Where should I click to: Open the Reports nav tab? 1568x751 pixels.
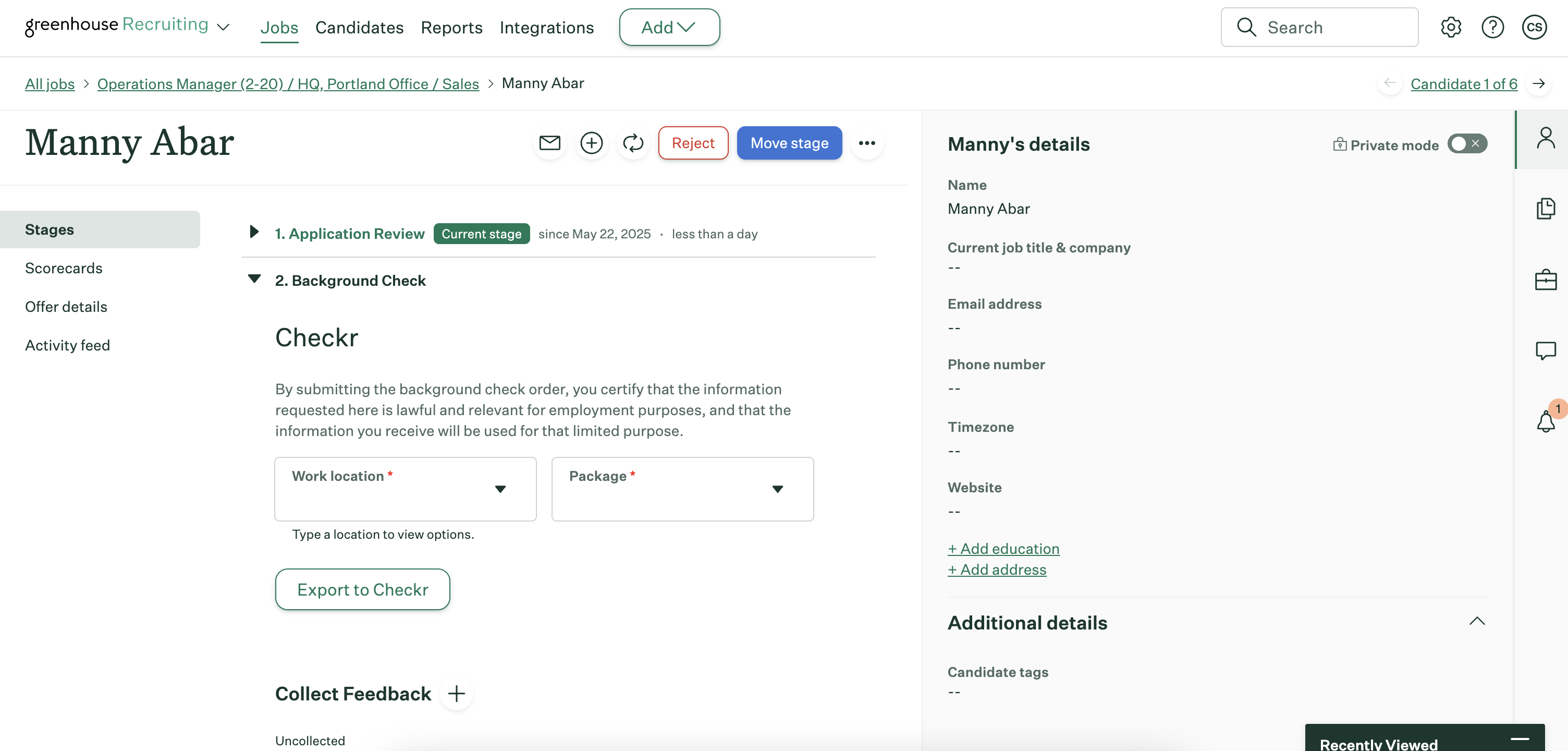(x=451, y=28)
